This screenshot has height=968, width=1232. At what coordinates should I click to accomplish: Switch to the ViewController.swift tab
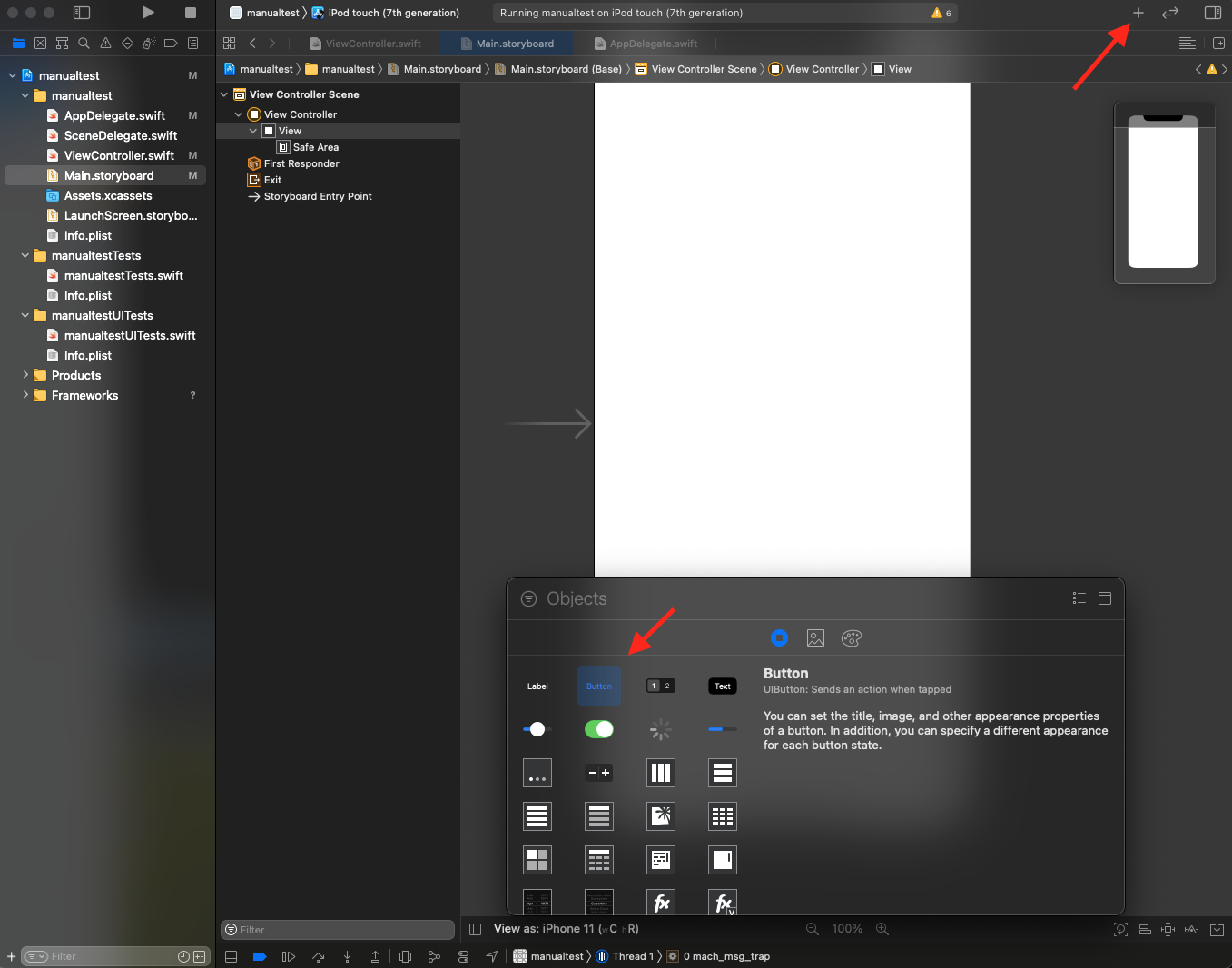click(366, 44)
